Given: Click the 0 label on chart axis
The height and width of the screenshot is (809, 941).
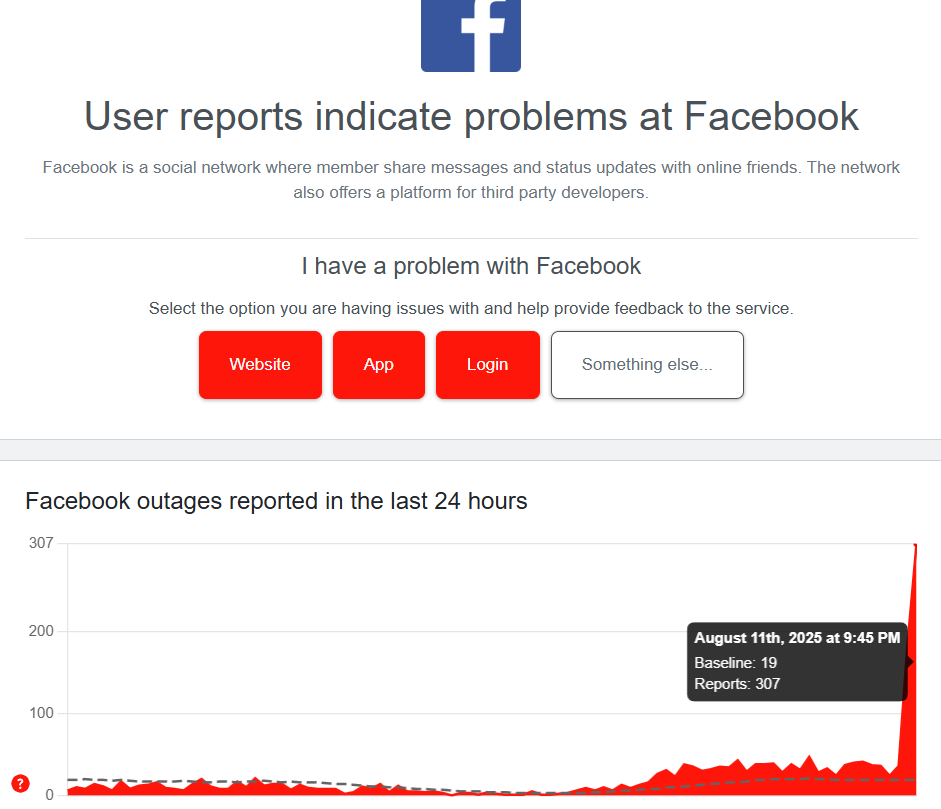Looking at the screenshot, I should [49, 794].
